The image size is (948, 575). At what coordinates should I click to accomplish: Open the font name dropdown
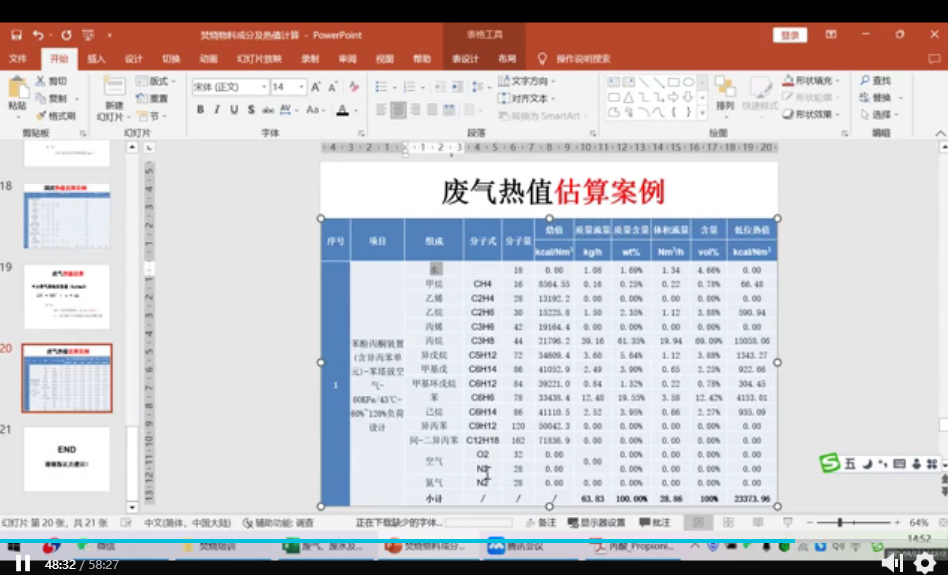(x=262, y=87)
